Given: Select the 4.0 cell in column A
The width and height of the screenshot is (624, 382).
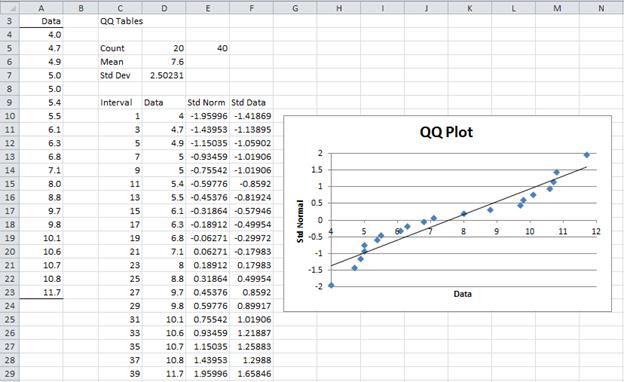Looking at the screenshot, I should pyautogui.click(x=41, y=35).
